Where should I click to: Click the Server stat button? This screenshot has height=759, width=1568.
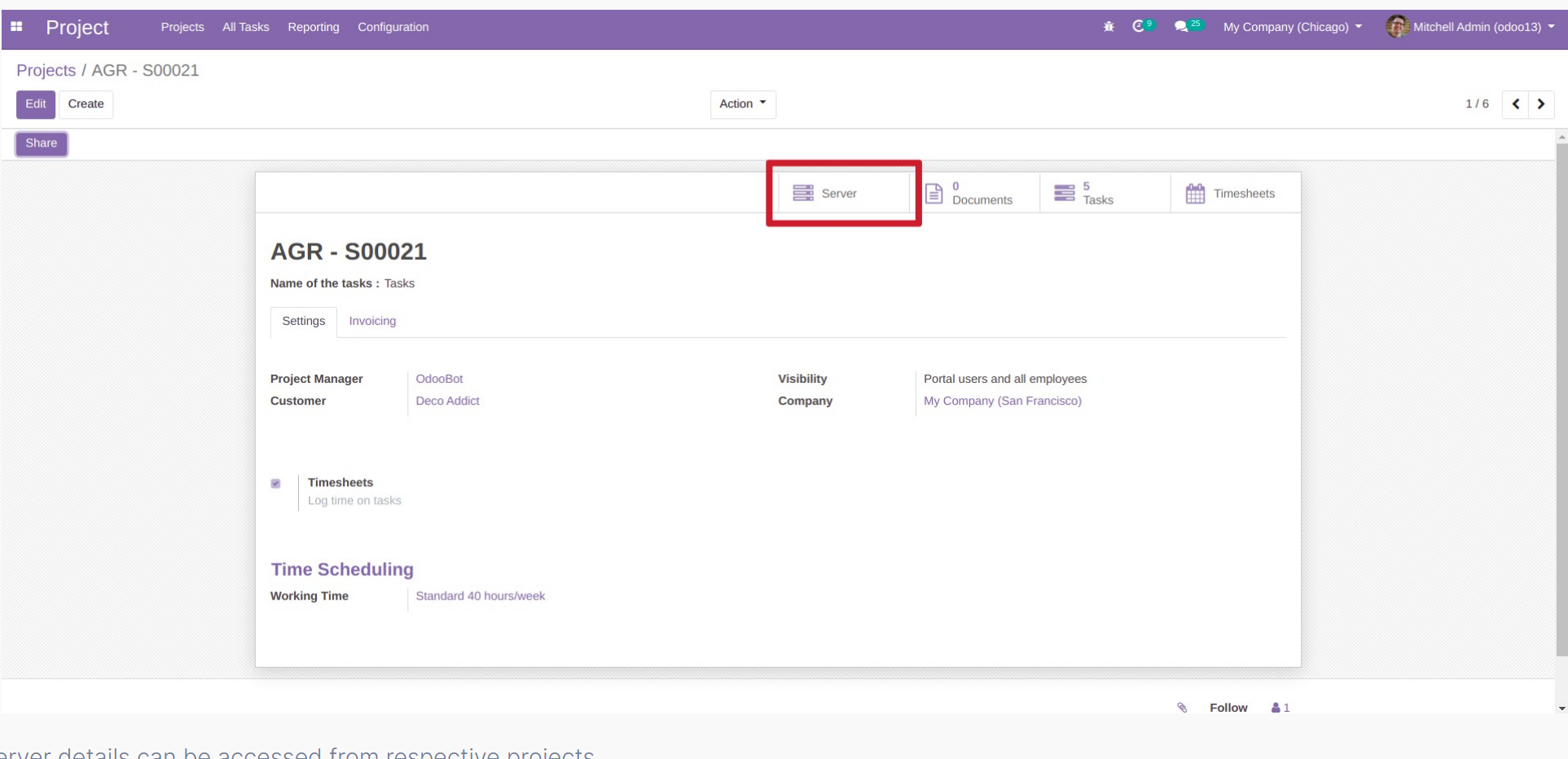coord(843,193)
